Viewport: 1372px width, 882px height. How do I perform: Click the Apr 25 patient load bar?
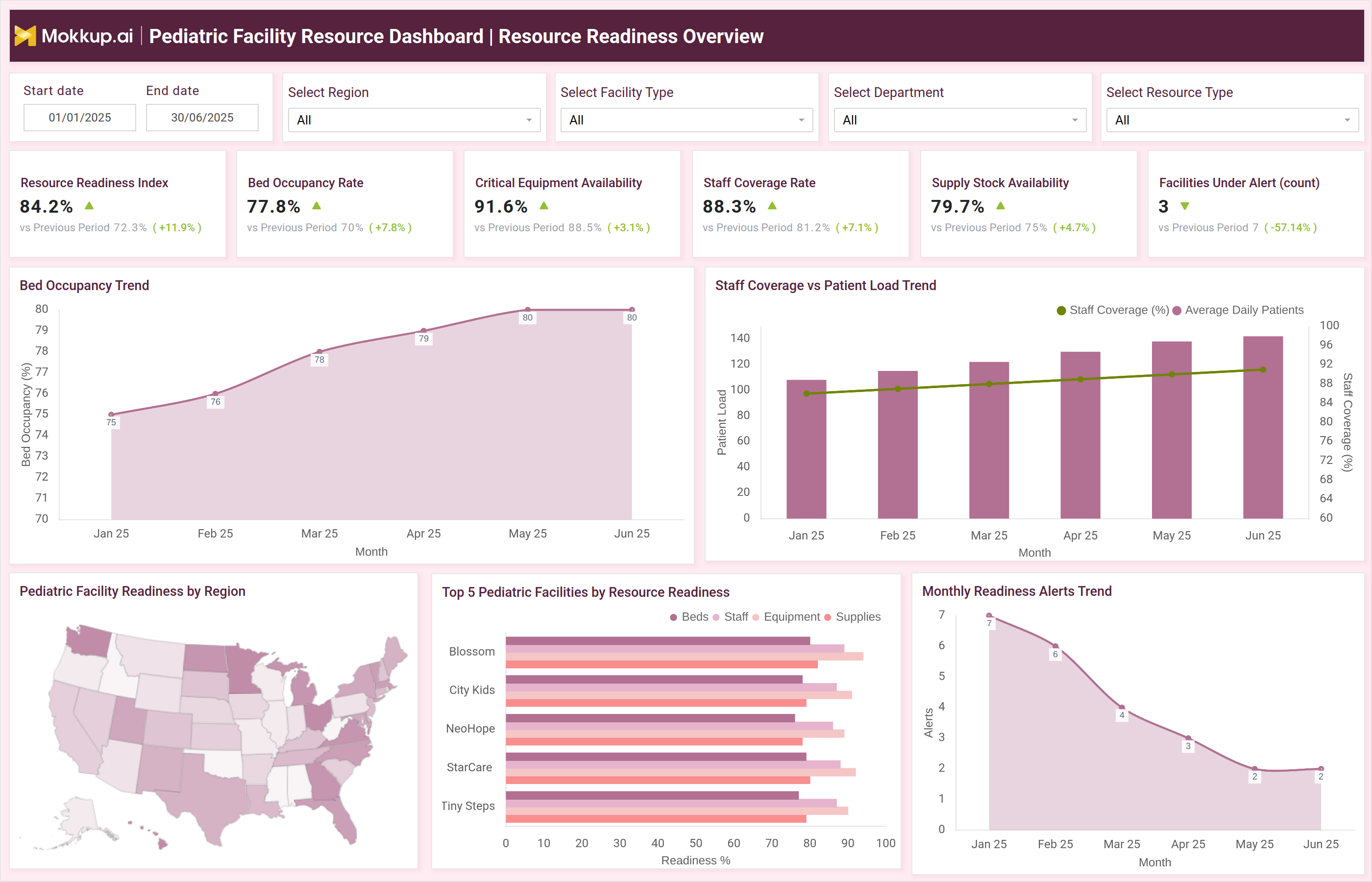[x=1080, y=435]
